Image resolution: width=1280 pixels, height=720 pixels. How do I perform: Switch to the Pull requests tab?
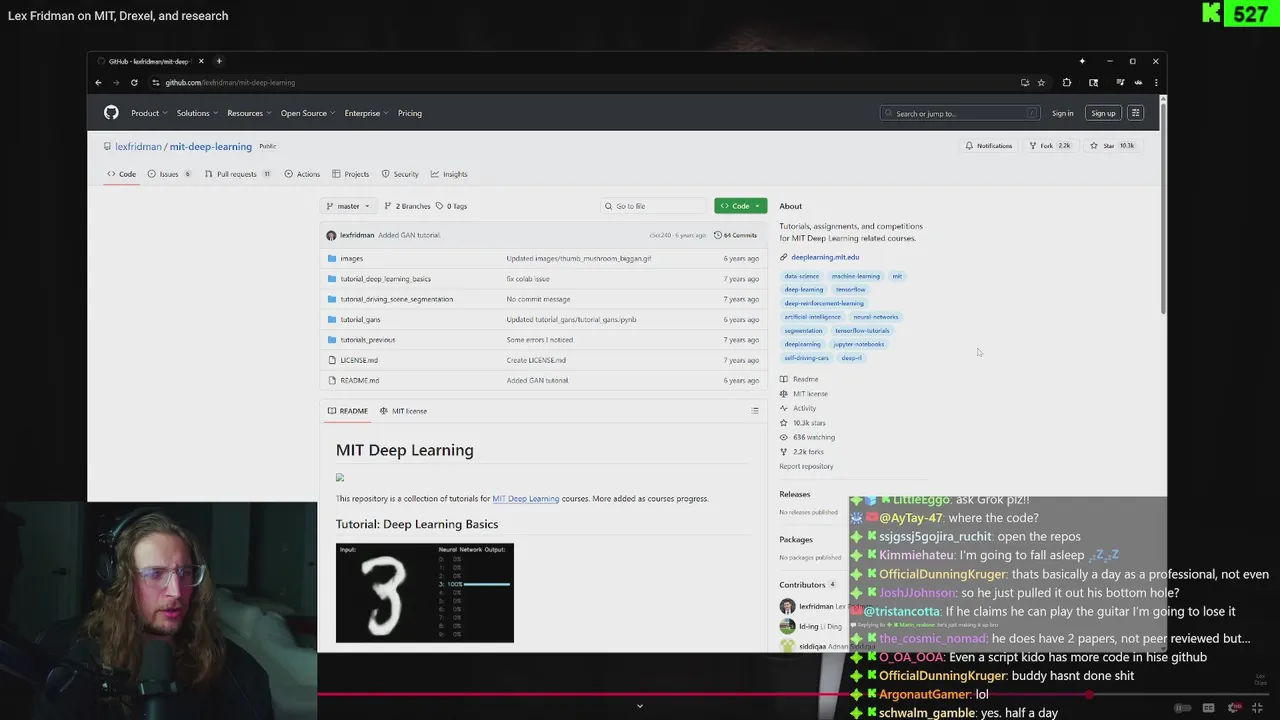click(237, 174)
